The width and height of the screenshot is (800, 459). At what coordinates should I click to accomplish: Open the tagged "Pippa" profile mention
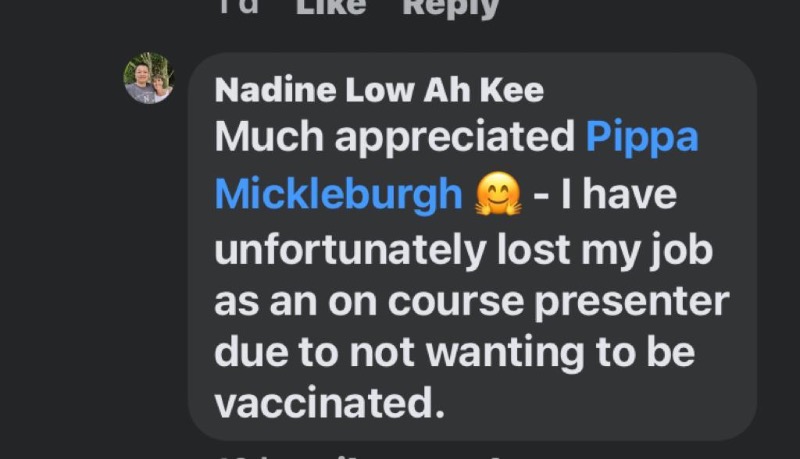(x=642, y=137)
